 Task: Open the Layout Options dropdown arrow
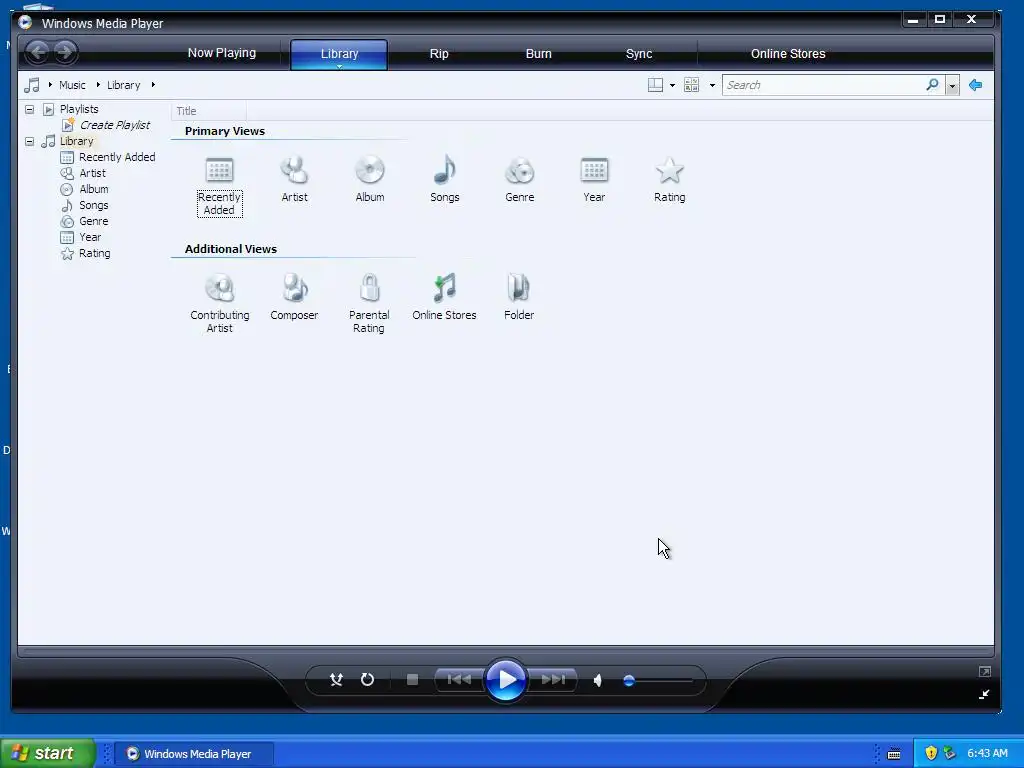672,86
